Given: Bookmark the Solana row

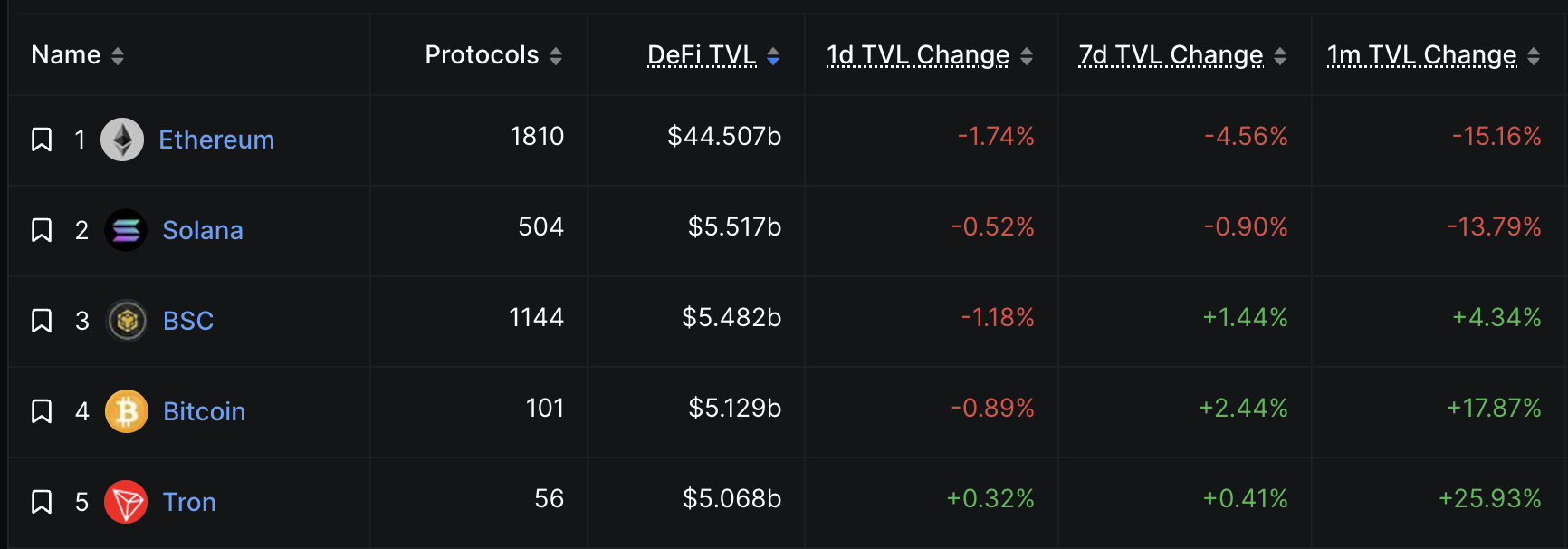Looking at the screenshot, I should (42, 230).
